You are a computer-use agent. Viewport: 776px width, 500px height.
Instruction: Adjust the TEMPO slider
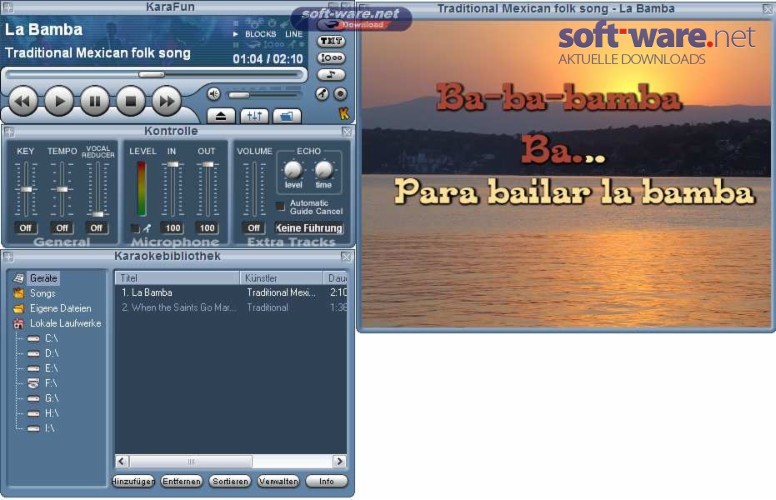(x=62, y=189)
